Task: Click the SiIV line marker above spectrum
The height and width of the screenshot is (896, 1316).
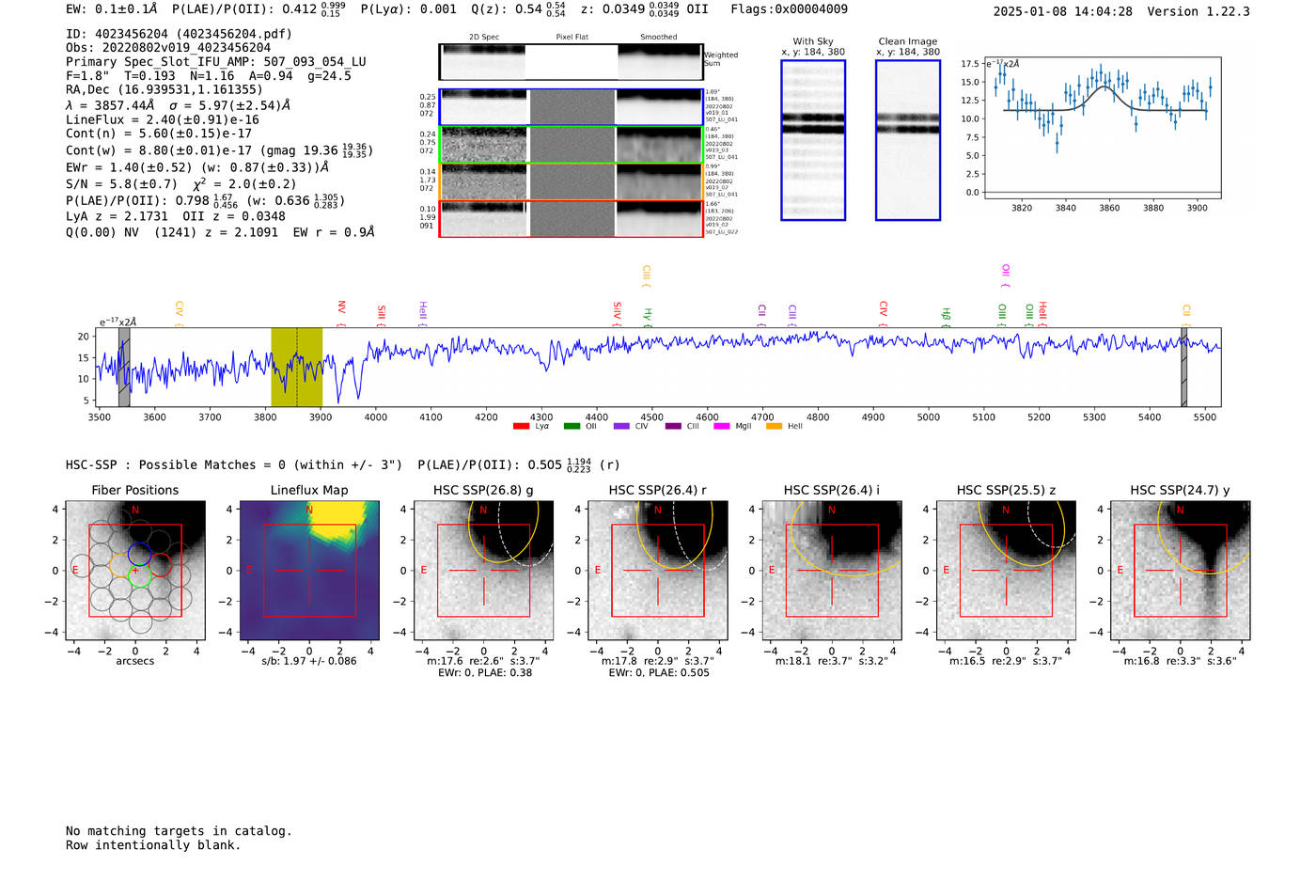Action: click(x=618, y=313)
